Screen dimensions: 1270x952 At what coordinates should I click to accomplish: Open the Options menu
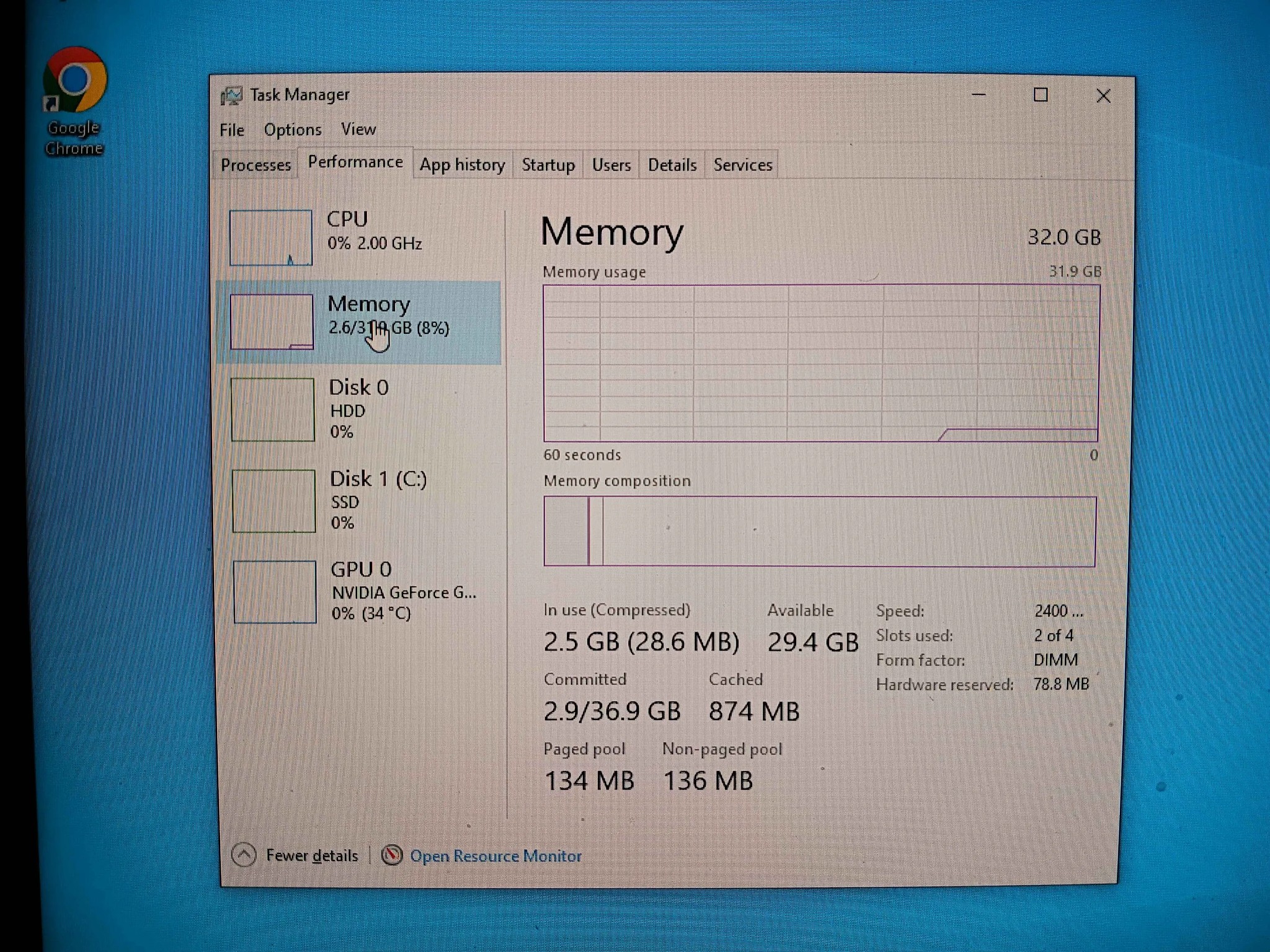coord(293,130)
